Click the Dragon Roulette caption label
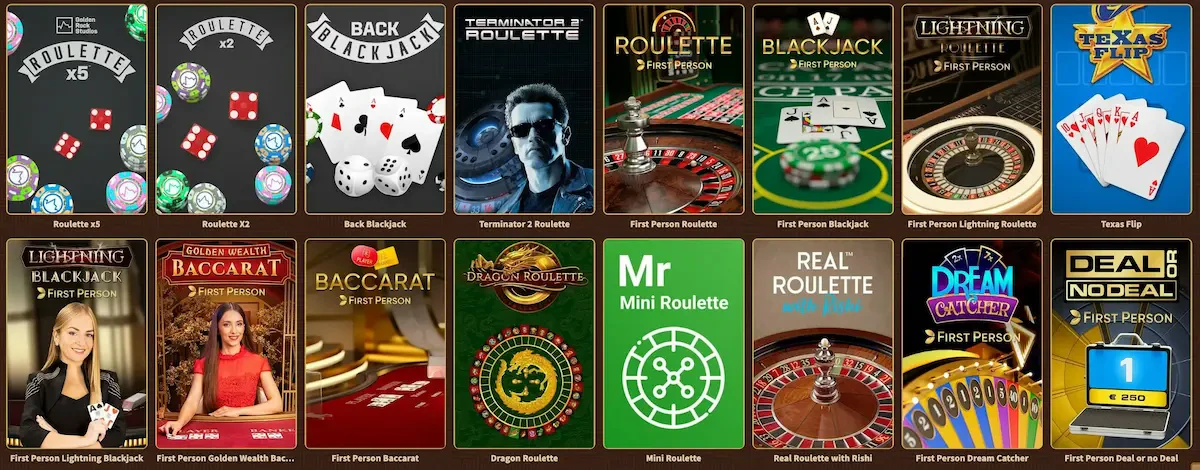The width and height of the screenshot is (1200, 470). click(524, 459)
